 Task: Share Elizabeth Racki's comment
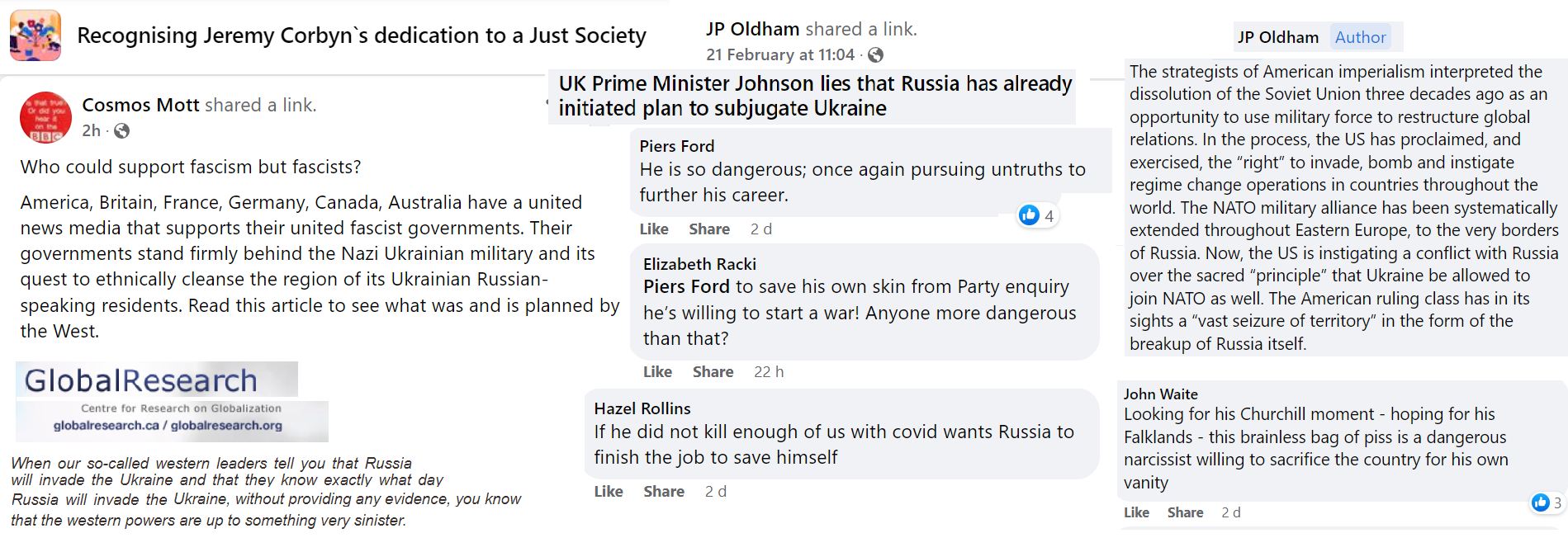tap(713, 372)
